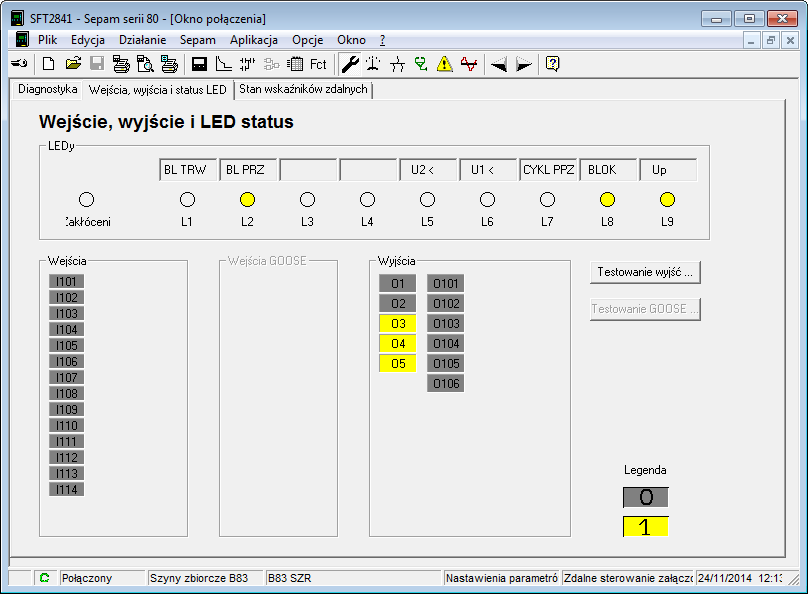This screenshot has width=808, height=594.
Task: Click the I101 input indicator
Action: [66, 281]
